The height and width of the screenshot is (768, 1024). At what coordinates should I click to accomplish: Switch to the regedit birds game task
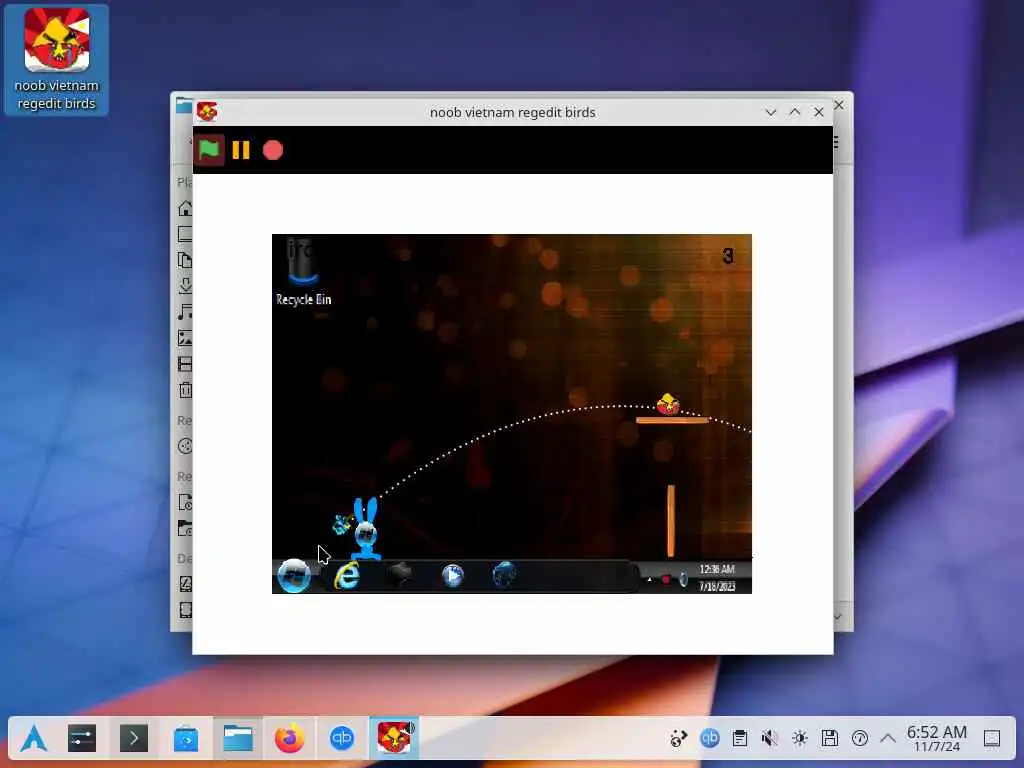pyautogui.click(x=394, y=739)
